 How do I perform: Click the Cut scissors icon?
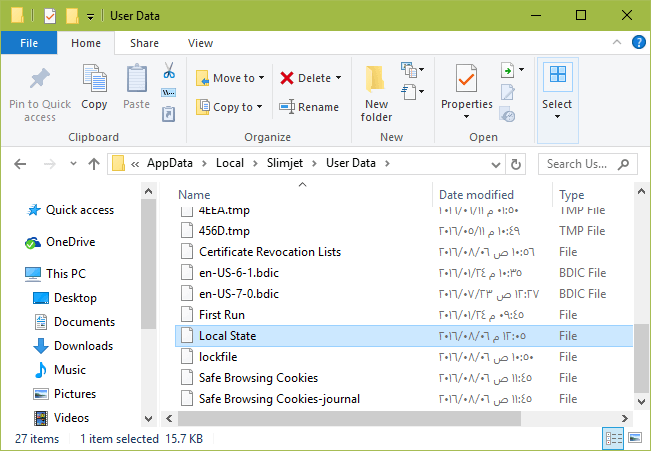click(169, 70)
